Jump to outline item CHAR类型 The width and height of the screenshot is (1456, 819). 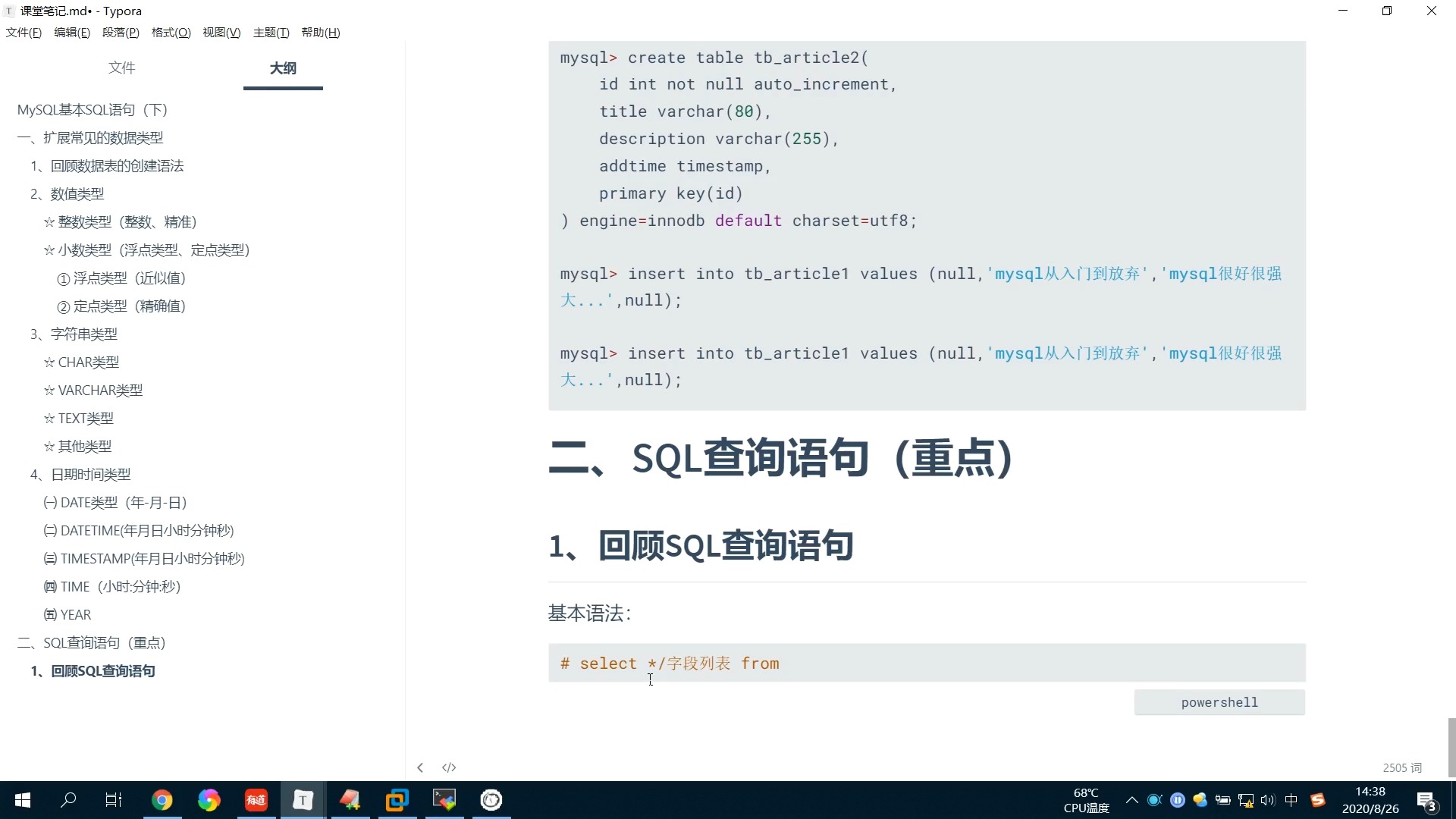88,362
